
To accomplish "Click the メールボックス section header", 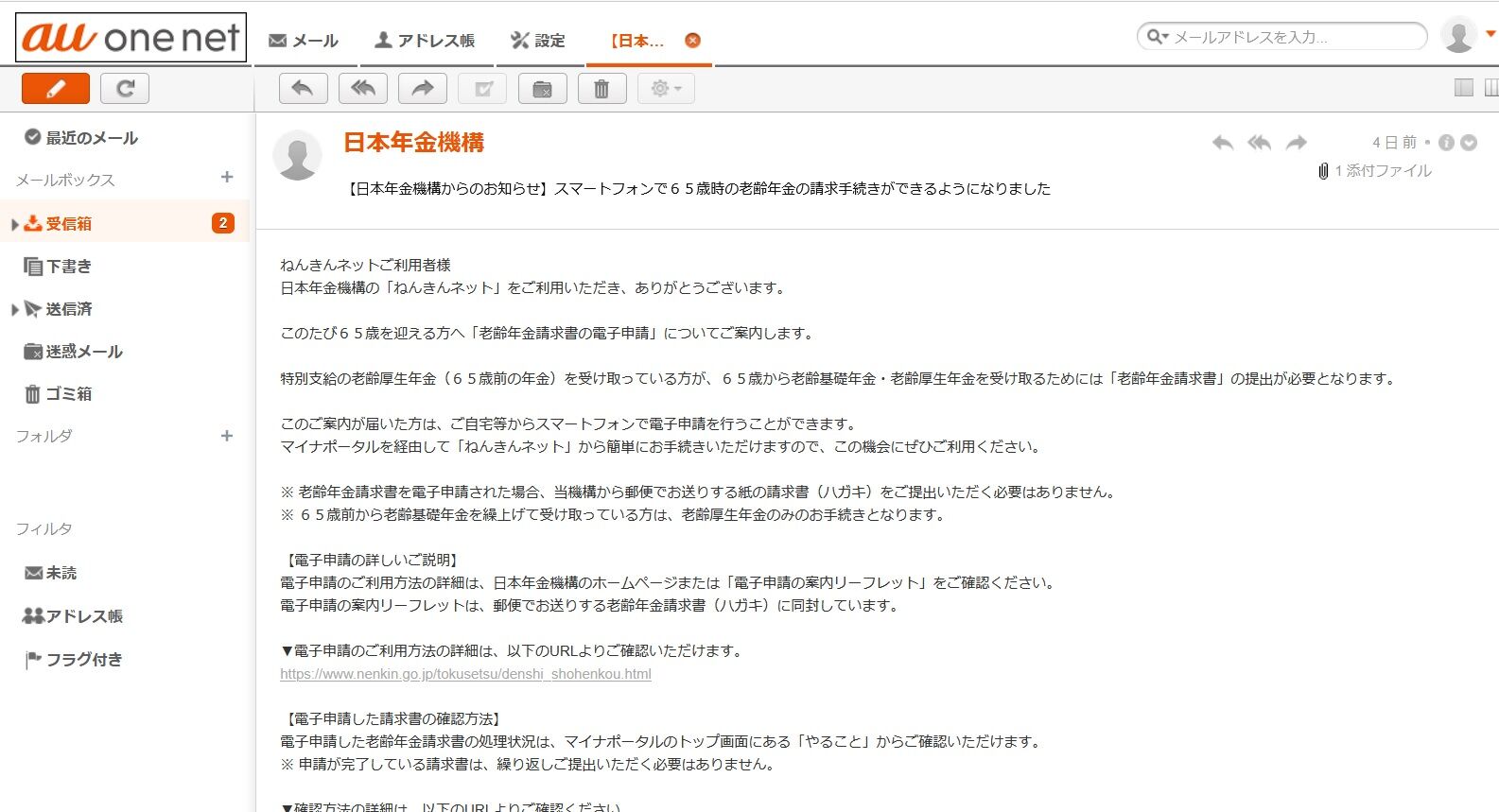I will pos(65,180).
